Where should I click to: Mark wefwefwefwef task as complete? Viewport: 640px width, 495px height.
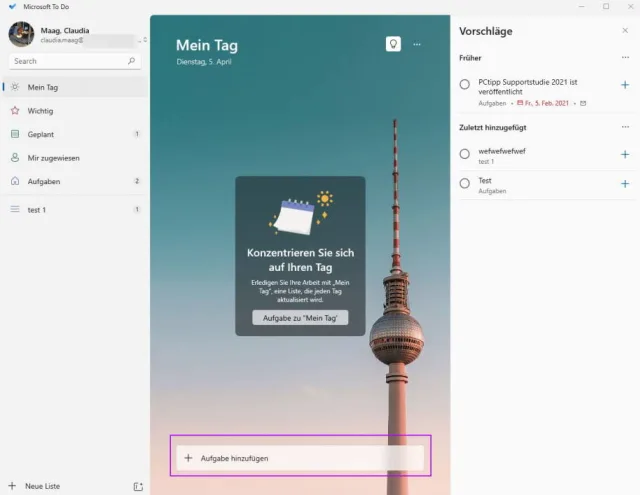pos(465,154)
